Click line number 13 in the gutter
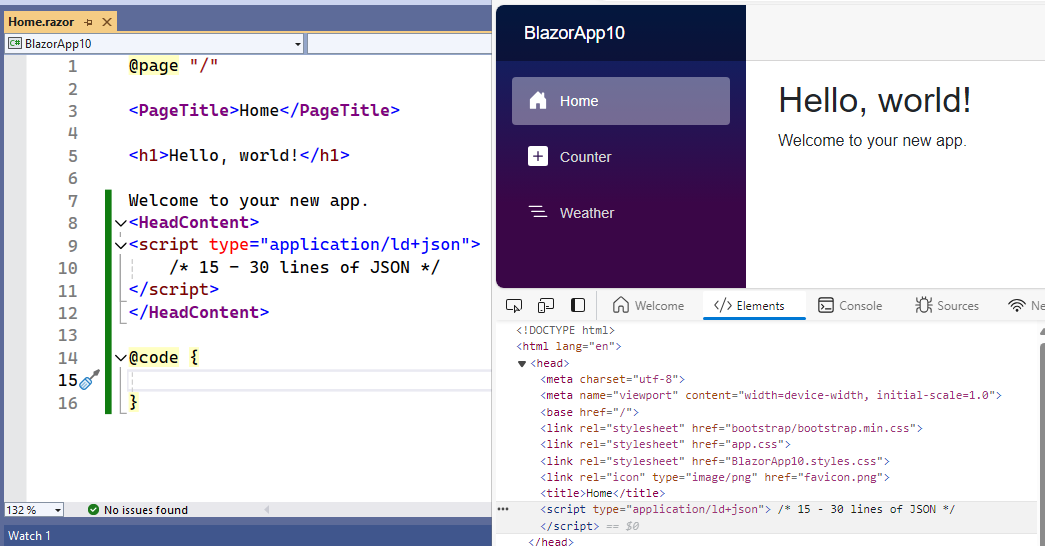1045x546 pixels. coord(68,335)
